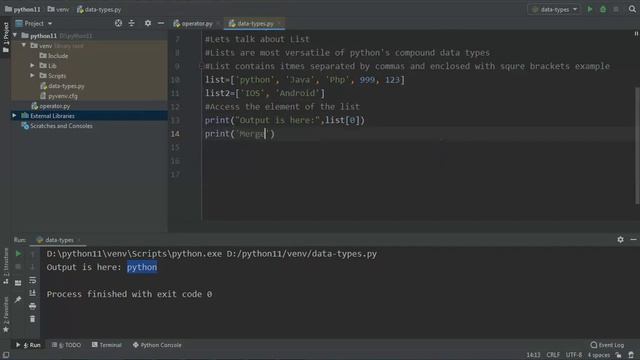
Task: Expand the Lib folder arrow
Action: point(32,65)
